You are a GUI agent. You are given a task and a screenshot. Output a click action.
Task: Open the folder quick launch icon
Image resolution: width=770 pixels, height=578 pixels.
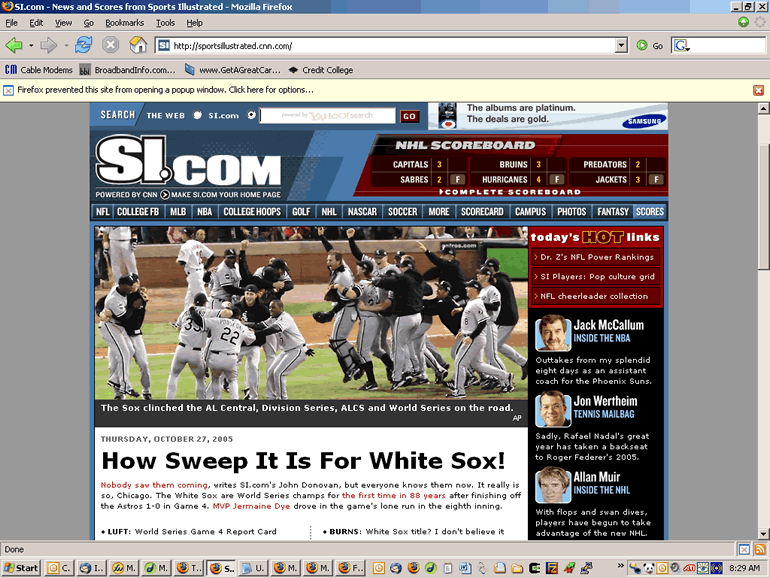(x=517, y=568)
